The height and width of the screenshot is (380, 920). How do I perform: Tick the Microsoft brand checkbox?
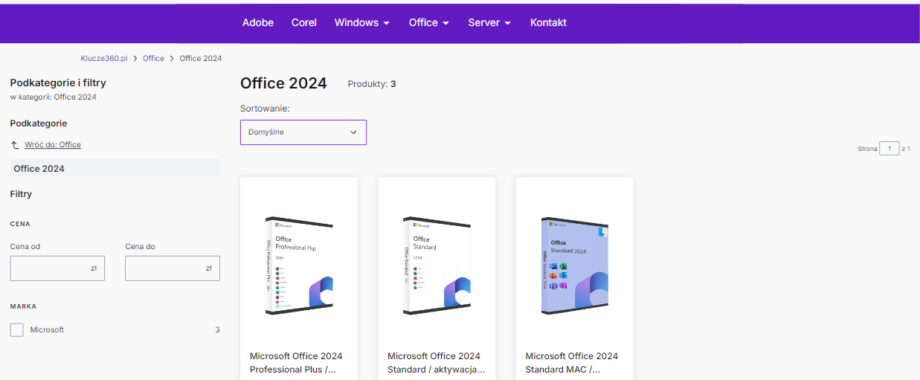coord(17,330)
